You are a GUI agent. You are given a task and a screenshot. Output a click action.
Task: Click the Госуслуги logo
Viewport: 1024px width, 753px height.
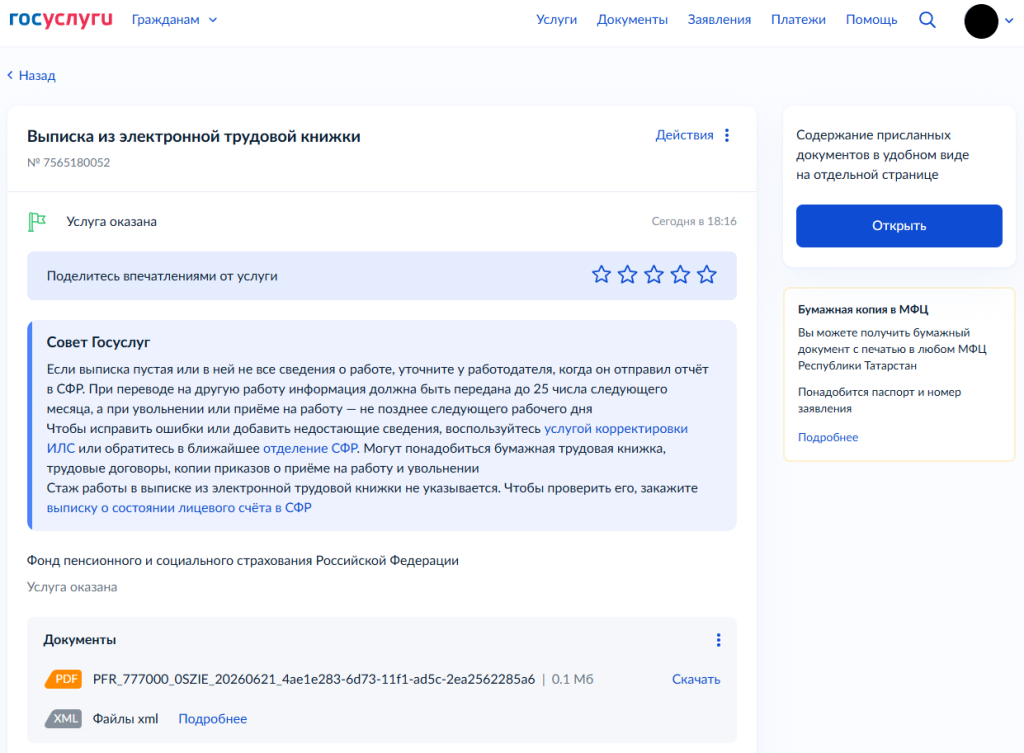click(61, 20)
